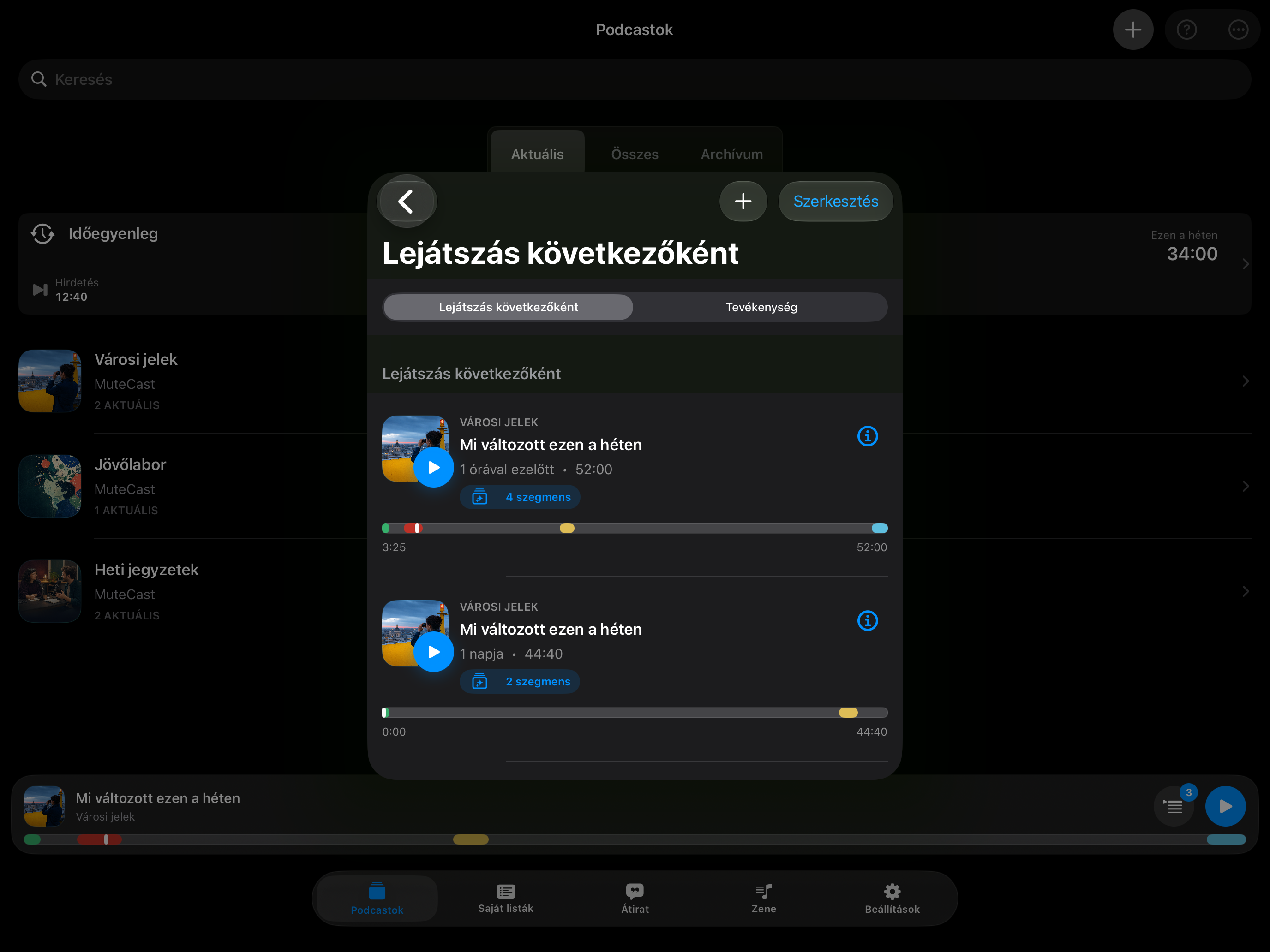Seek on the 44:40 episode progress bar
1270x952 pixels.
coord(635,713)
